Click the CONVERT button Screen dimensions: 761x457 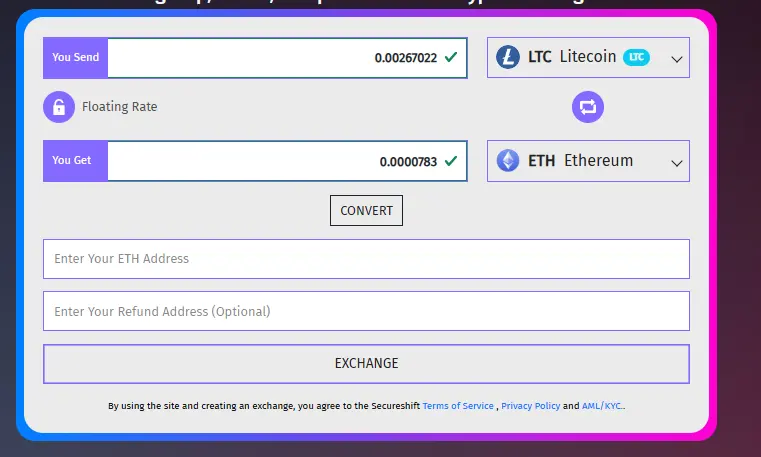point(366,211)
